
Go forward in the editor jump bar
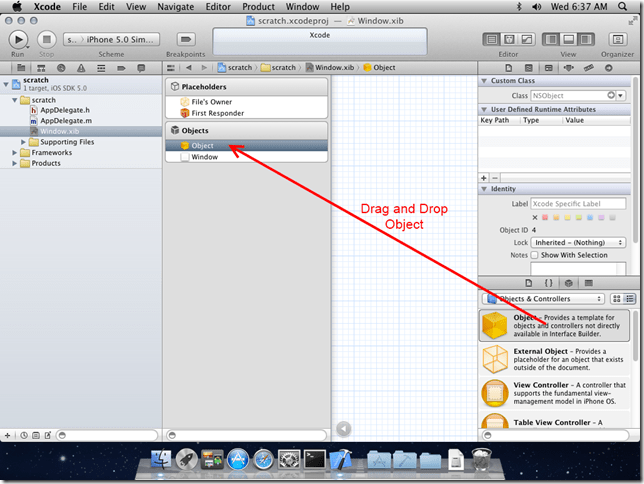(x=204, y=68)
